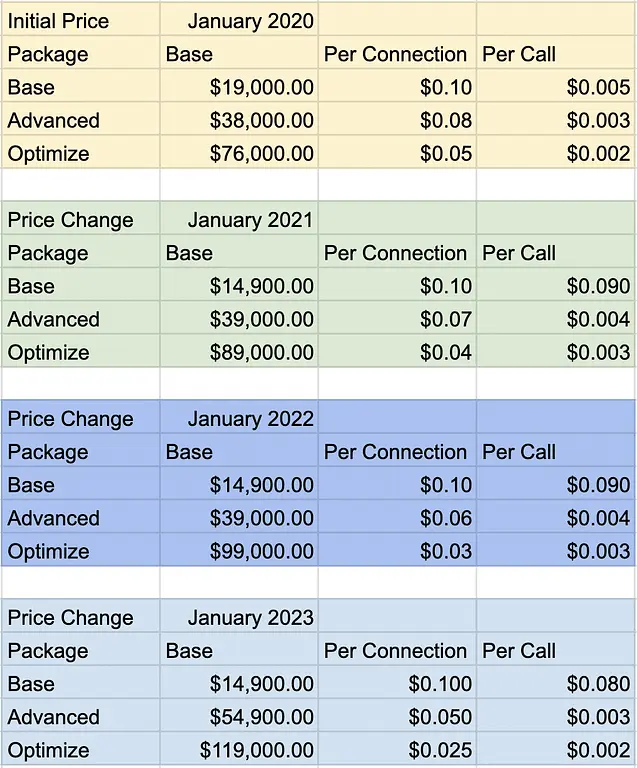Select the $19,000.00 base price cell
Viewport: 637px width, 768px height.
[x=261, y=87]
